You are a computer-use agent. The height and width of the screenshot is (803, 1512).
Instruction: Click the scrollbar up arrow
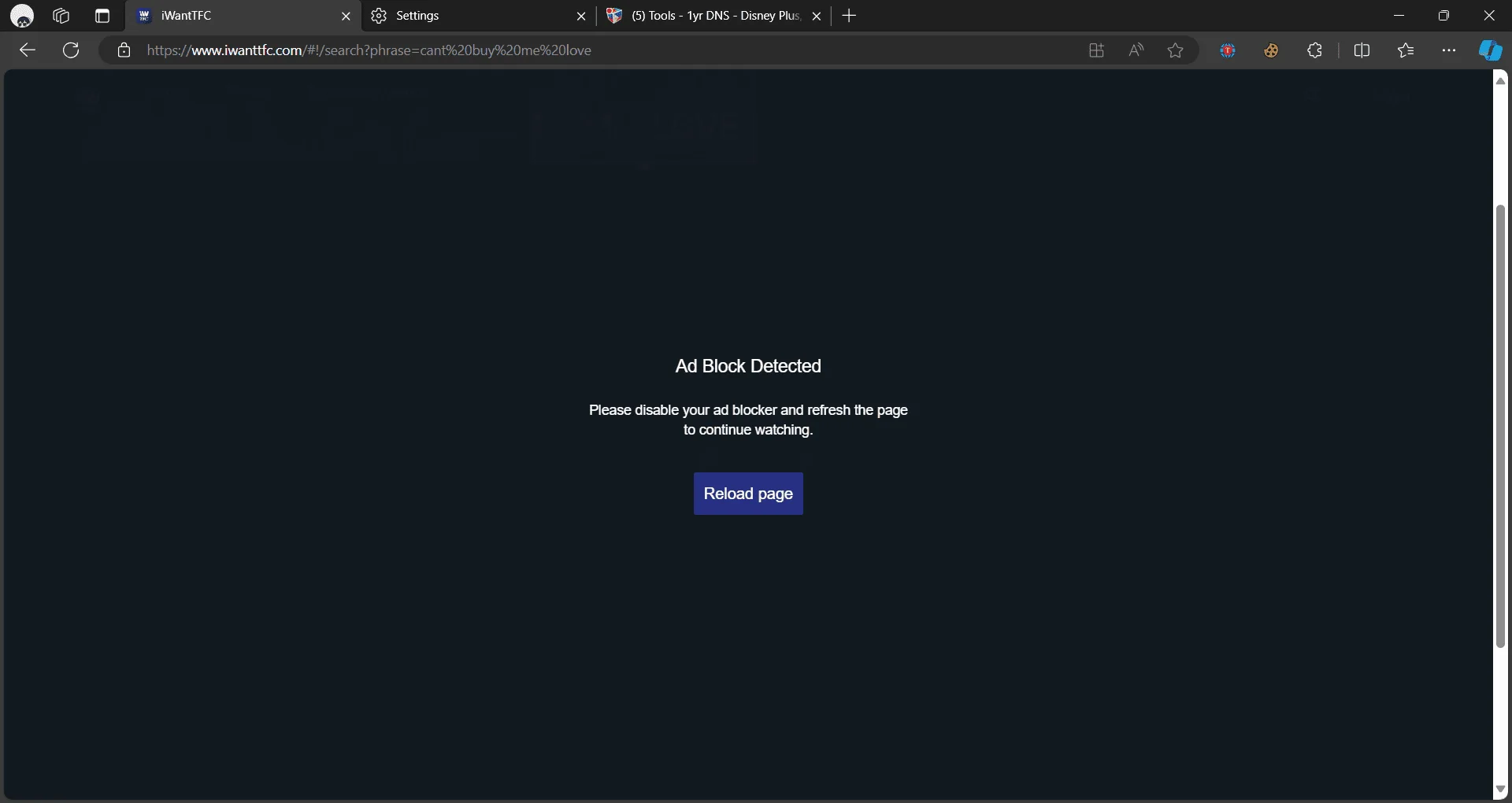[1500, 81]
